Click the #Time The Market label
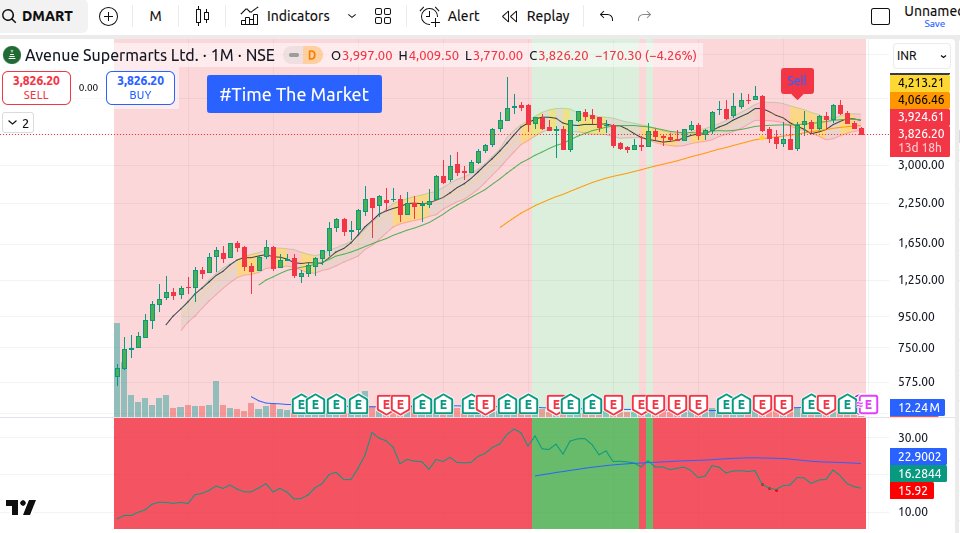Image resolution: width=960 pixels, height=533 pixels. click(294, 94)
